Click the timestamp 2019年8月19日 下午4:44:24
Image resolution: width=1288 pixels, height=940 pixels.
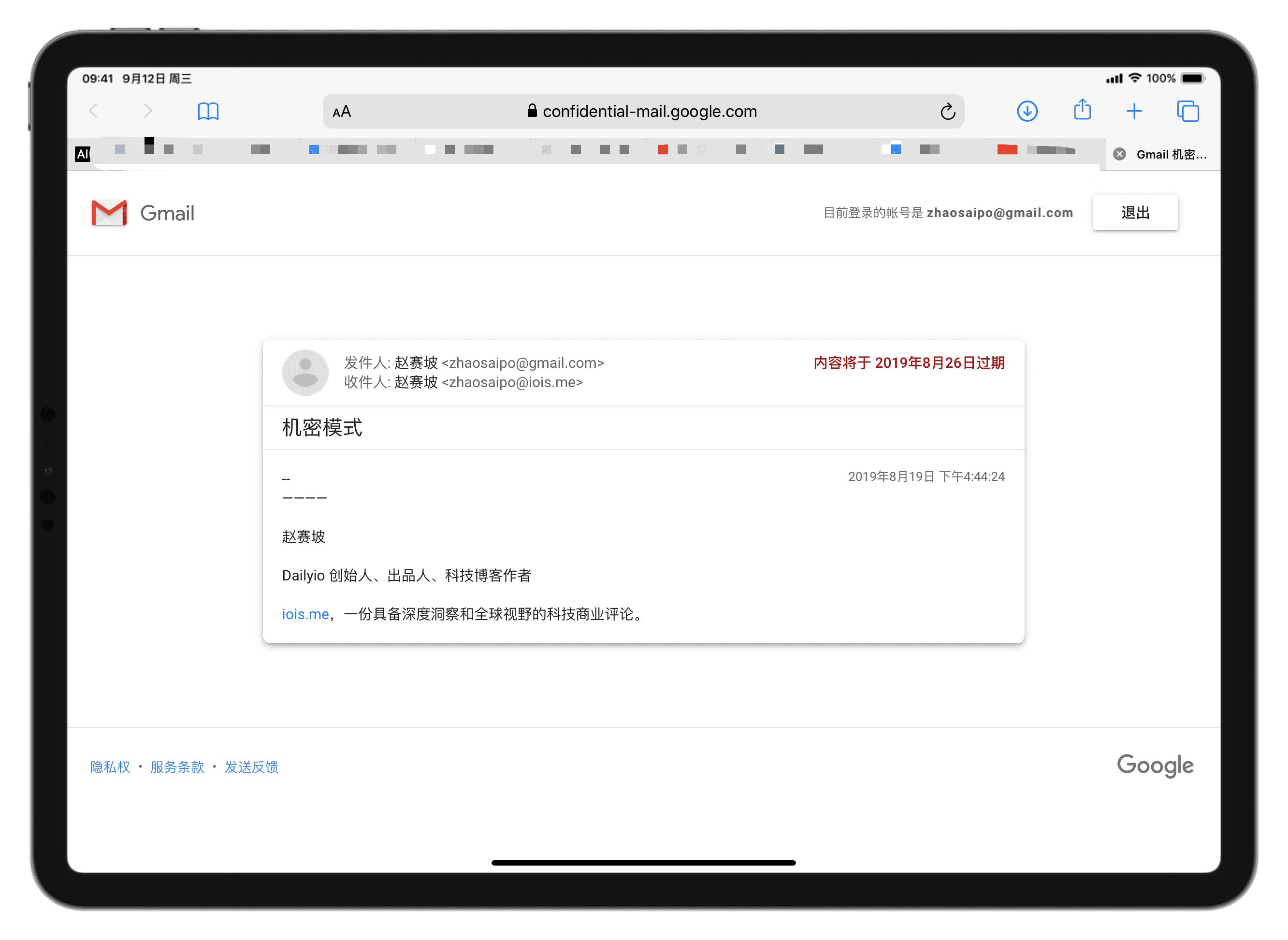click(x=926, y=477)
